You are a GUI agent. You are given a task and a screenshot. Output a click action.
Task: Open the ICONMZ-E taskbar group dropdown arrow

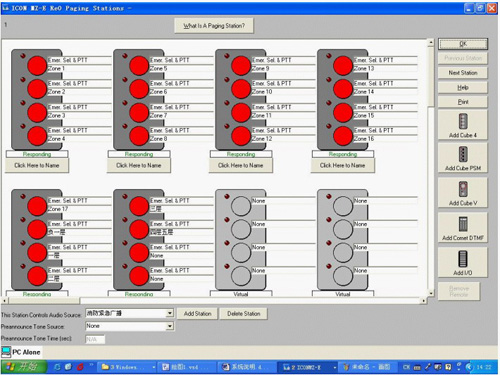(335, 367)
